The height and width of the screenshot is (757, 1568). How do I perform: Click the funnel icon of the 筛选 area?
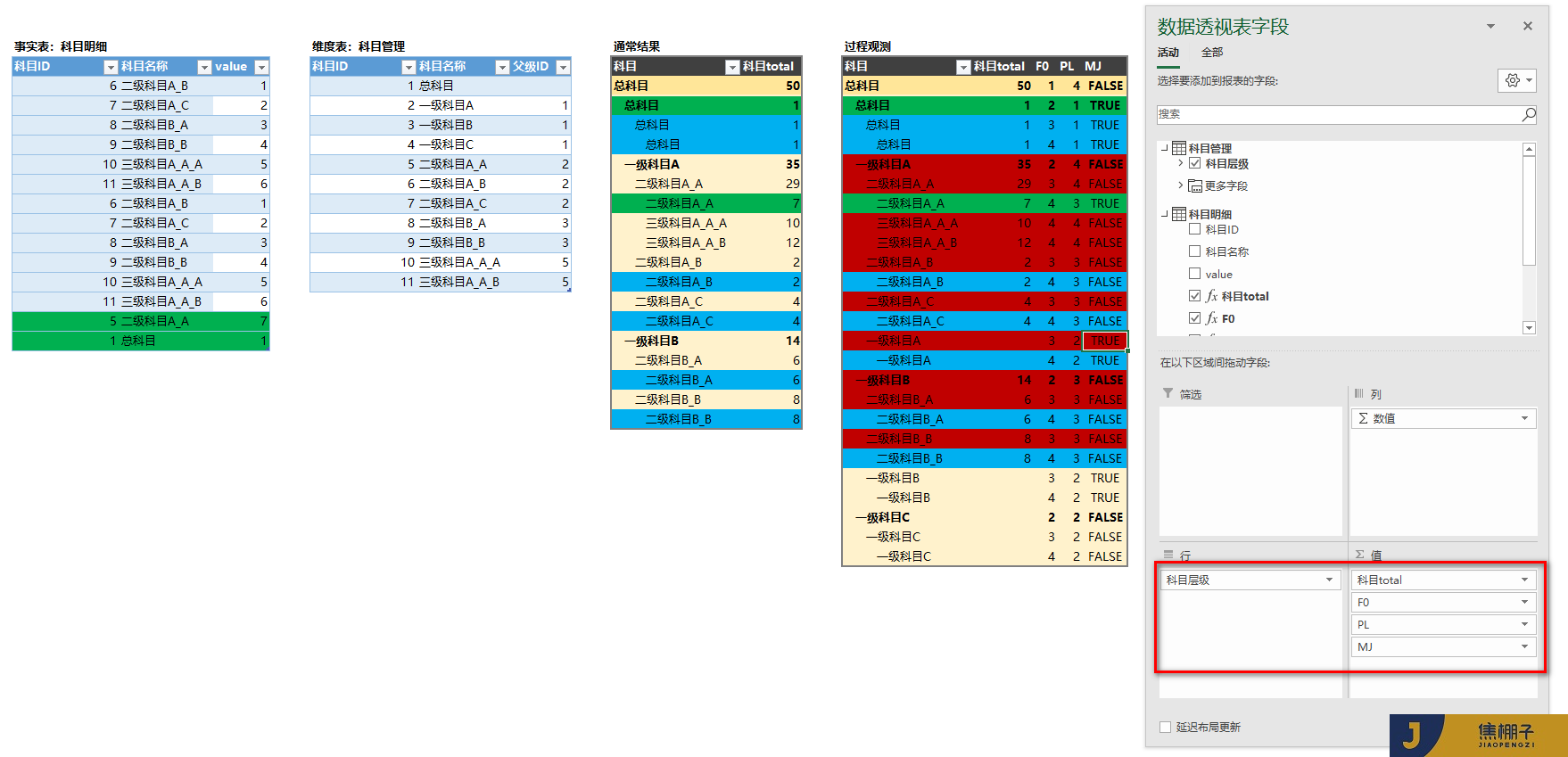pos(1168,393)
